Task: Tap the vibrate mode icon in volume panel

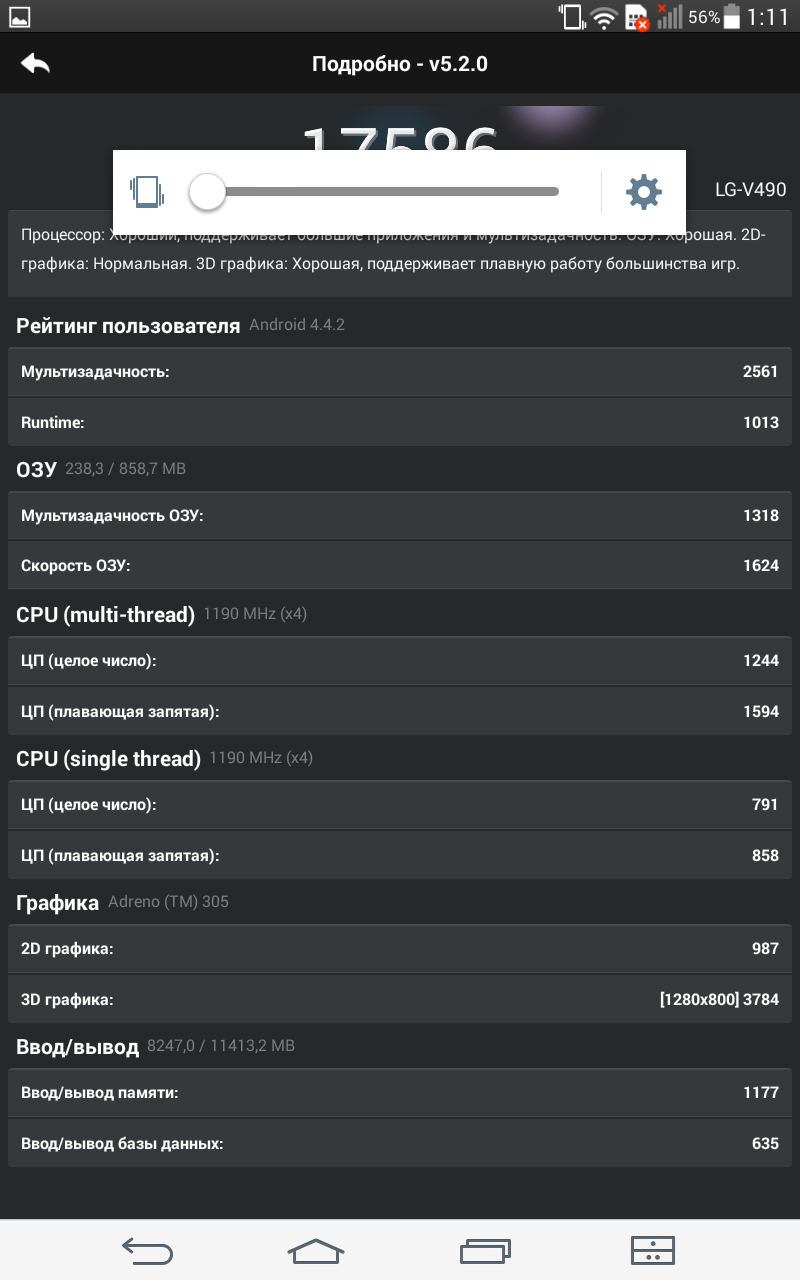Action: point(146,191)
